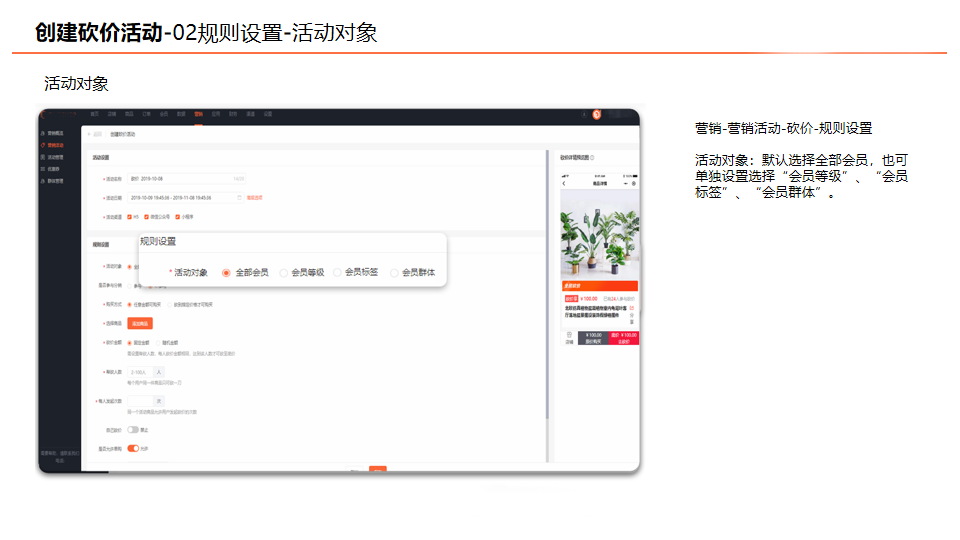Open the 商品 tab in top navigation
This screenshot has width=960, height=540.
(x=129, y=114)
